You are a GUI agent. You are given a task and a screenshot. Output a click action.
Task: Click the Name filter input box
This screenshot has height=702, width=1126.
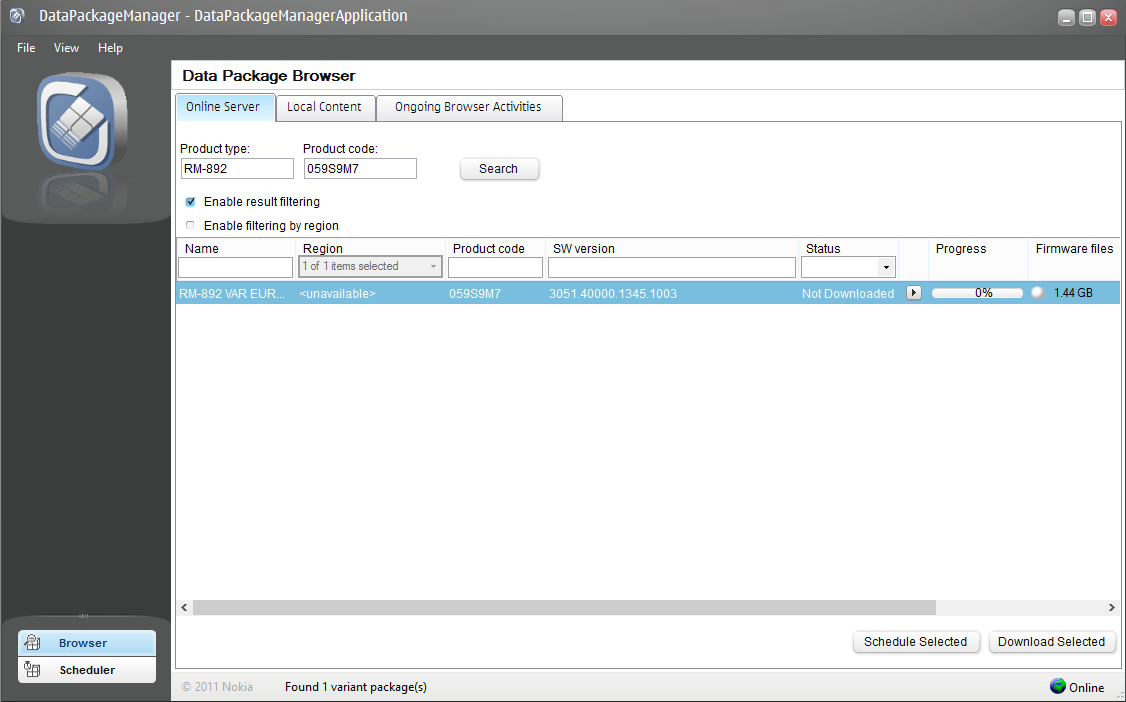[236, 267]
